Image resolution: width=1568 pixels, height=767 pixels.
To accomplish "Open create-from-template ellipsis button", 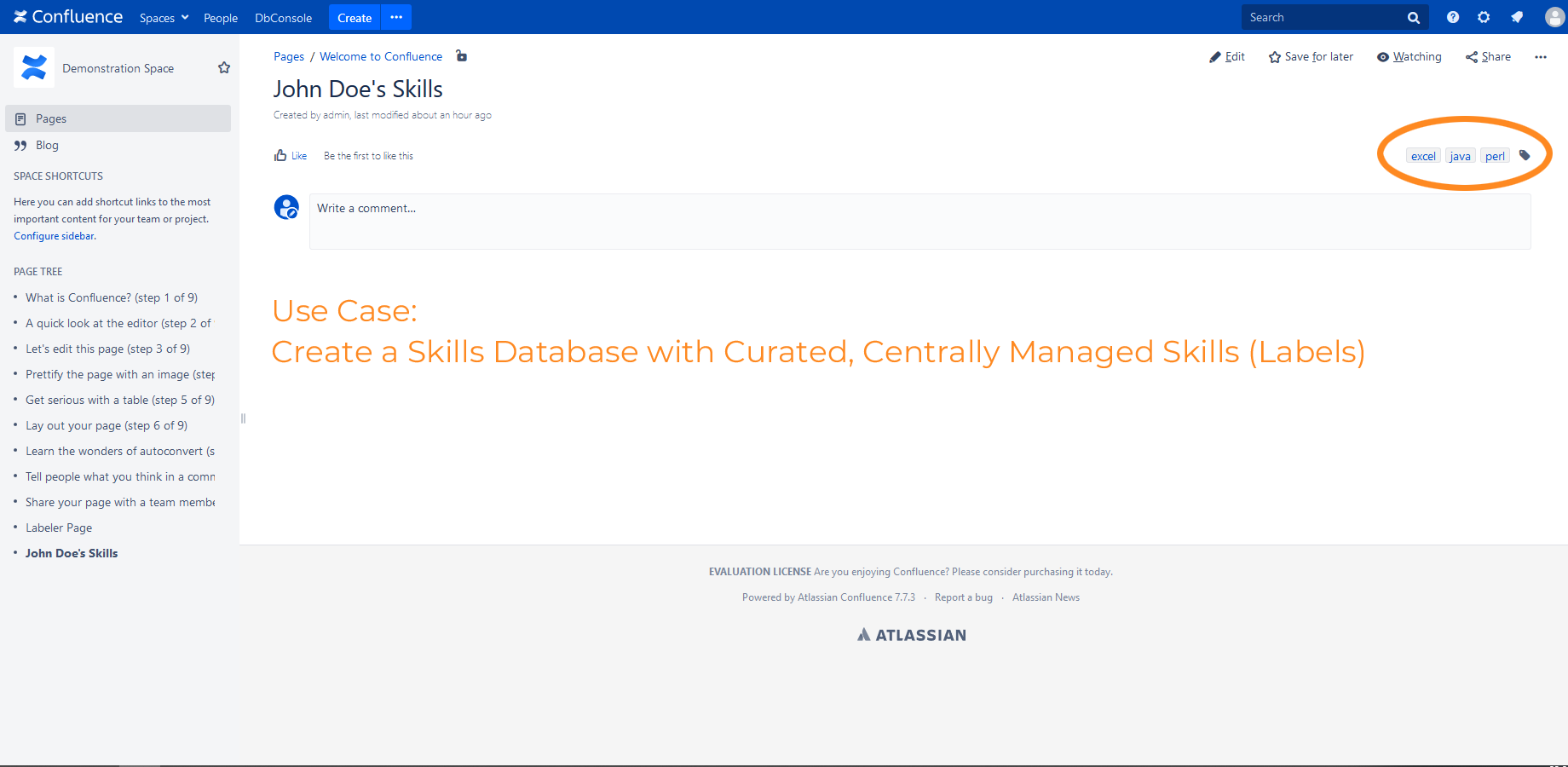I will tap(396, 18).
